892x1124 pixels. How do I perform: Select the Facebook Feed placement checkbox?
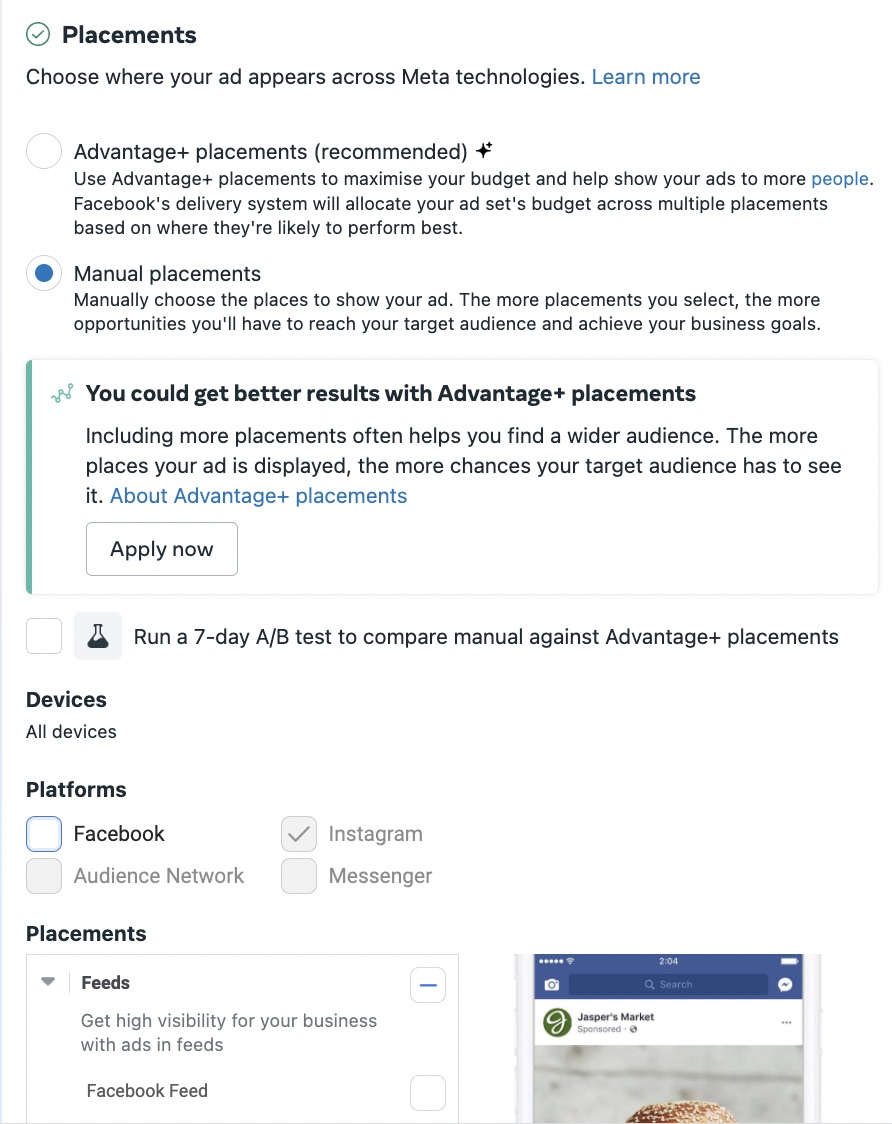(x=428, y=1092)
